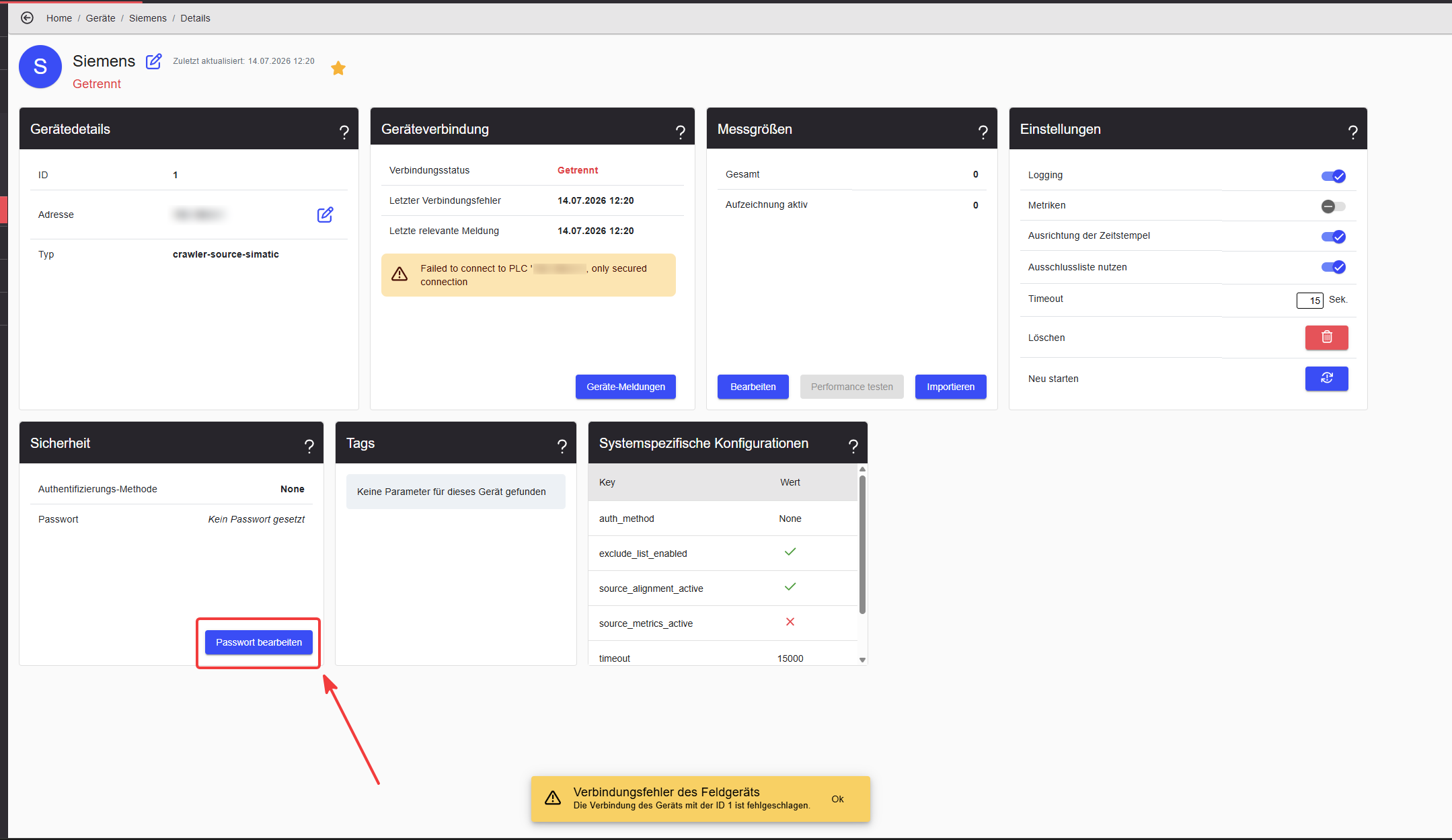Dismiss notification with Ok
Image resolution: width=1452 pixels, height=840 pixels.
tap(837, 799)
